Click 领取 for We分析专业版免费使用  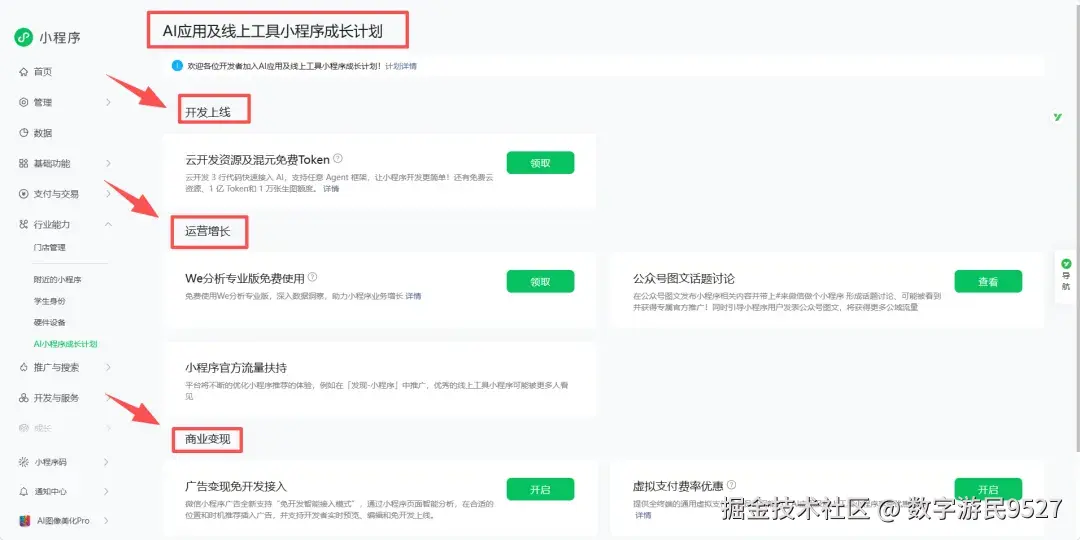click(x=541, y=282)
